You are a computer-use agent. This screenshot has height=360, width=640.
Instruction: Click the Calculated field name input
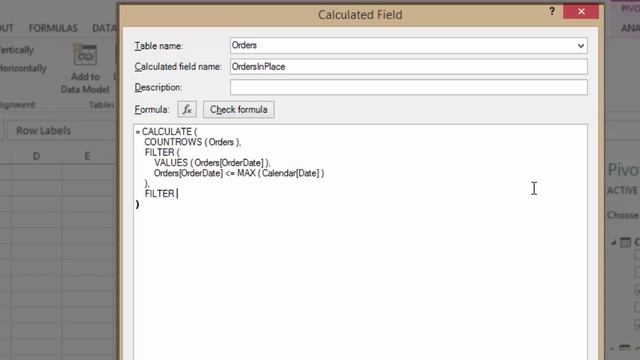point(409,67)
